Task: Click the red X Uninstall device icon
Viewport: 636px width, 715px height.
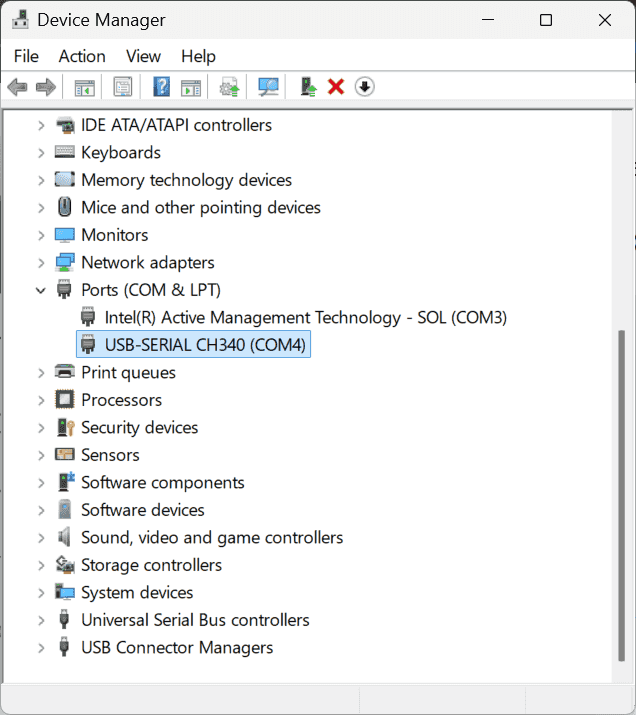Action: [336, 87]
